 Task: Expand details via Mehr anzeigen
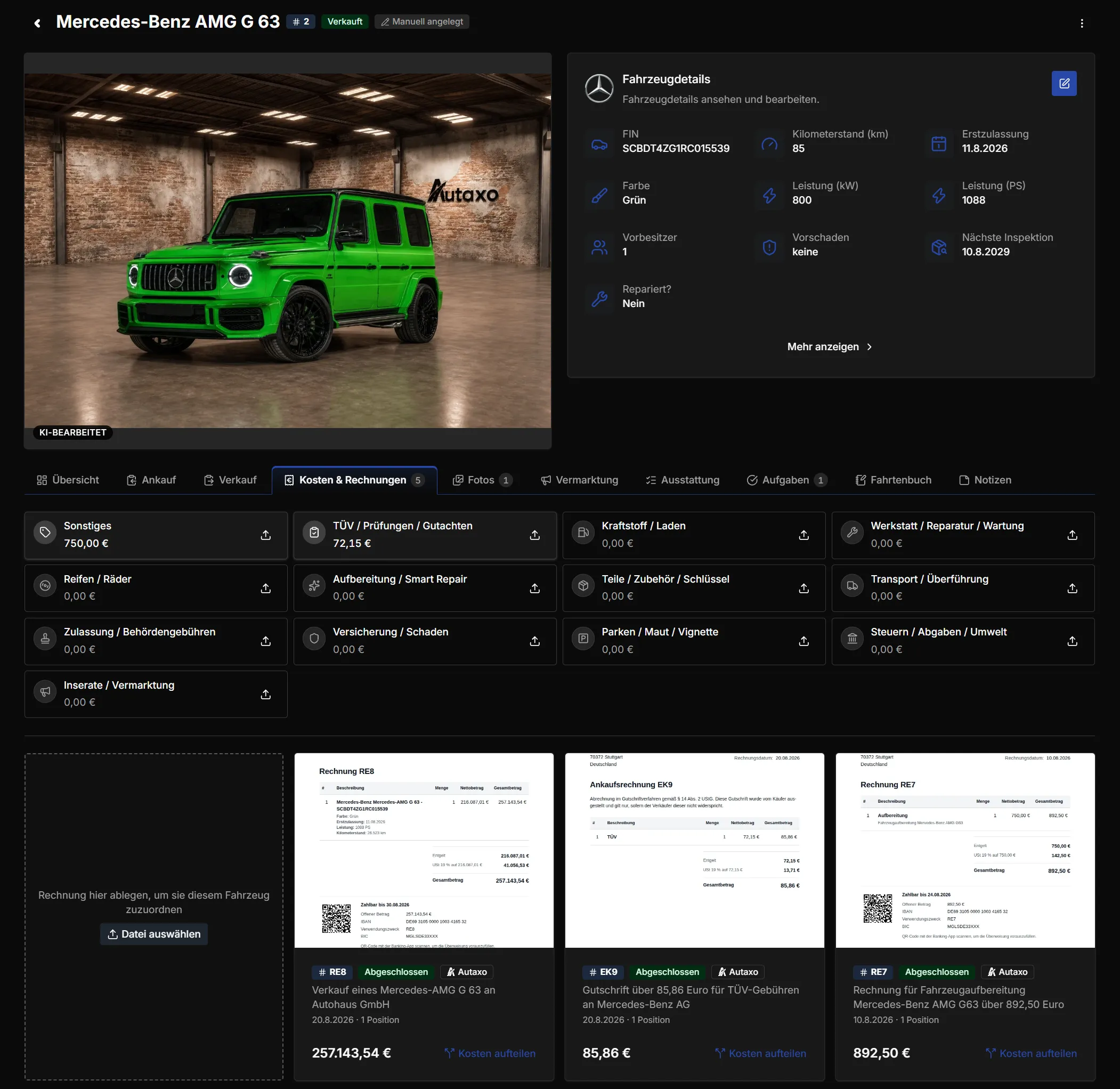coord(830,346)
